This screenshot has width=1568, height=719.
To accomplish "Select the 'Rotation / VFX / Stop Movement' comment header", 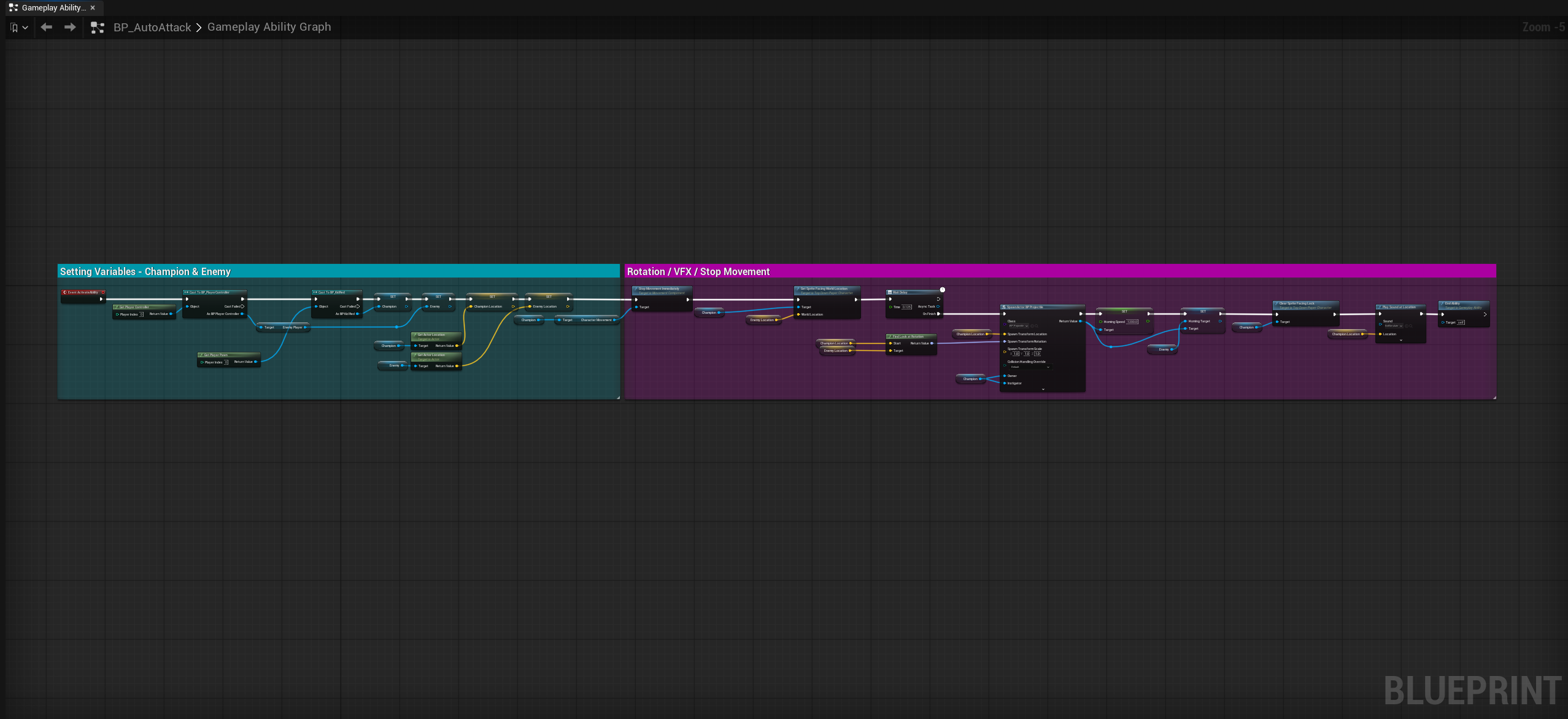I will click(1060, 271).
